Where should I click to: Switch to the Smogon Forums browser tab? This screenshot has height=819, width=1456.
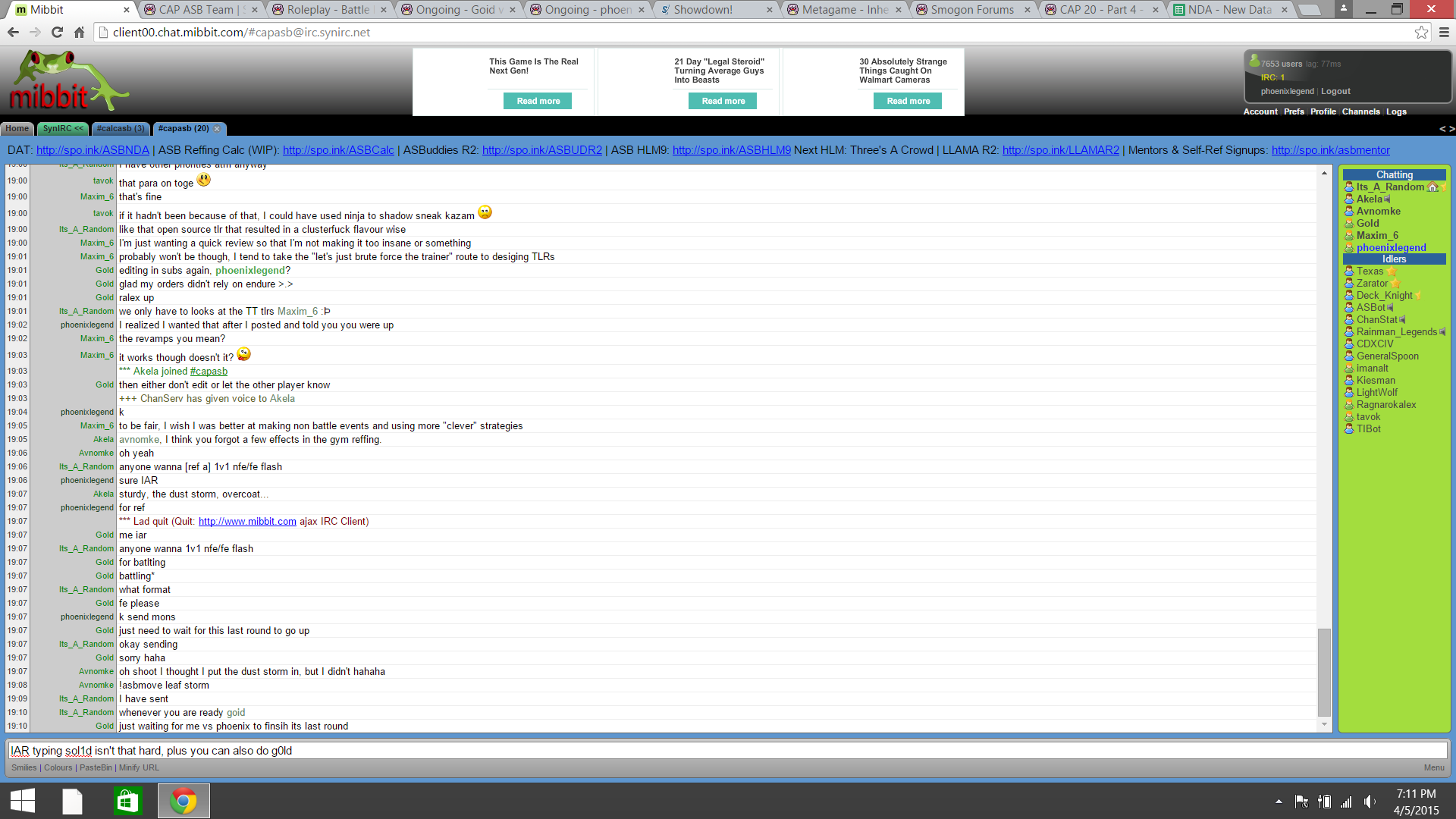coord(973,10)
